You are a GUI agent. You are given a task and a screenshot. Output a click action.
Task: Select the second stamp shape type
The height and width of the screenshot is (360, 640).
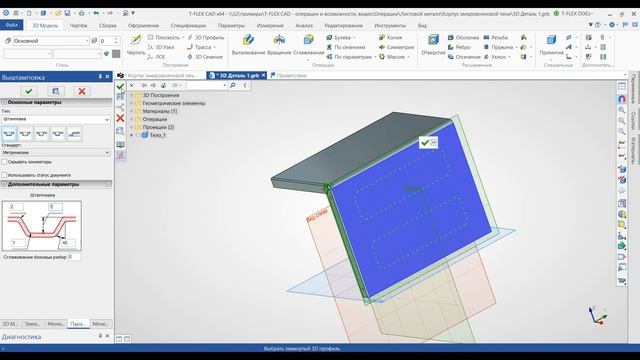coord(25,134)
